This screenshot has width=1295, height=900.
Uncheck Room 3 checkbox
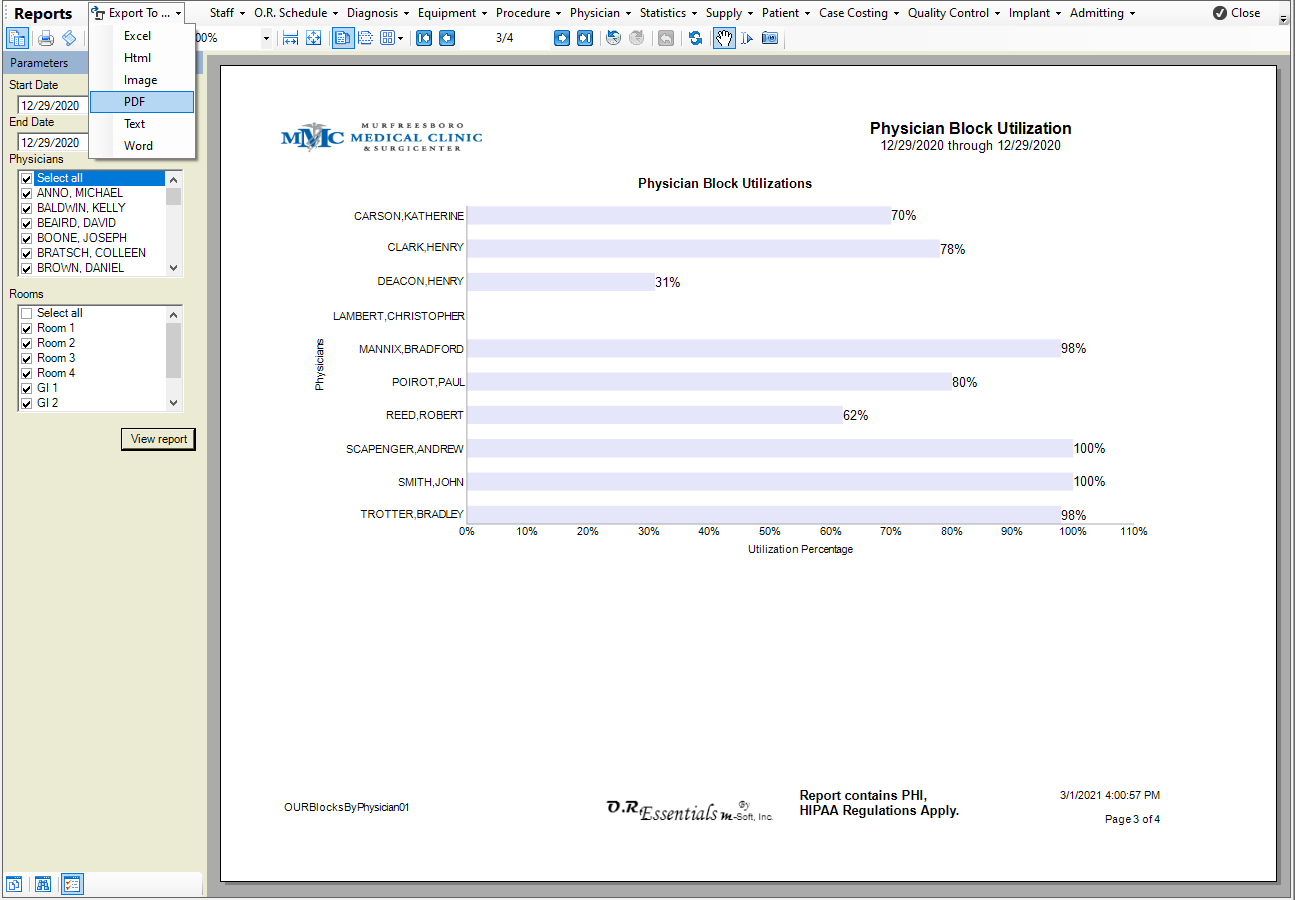tap(27, 358)
